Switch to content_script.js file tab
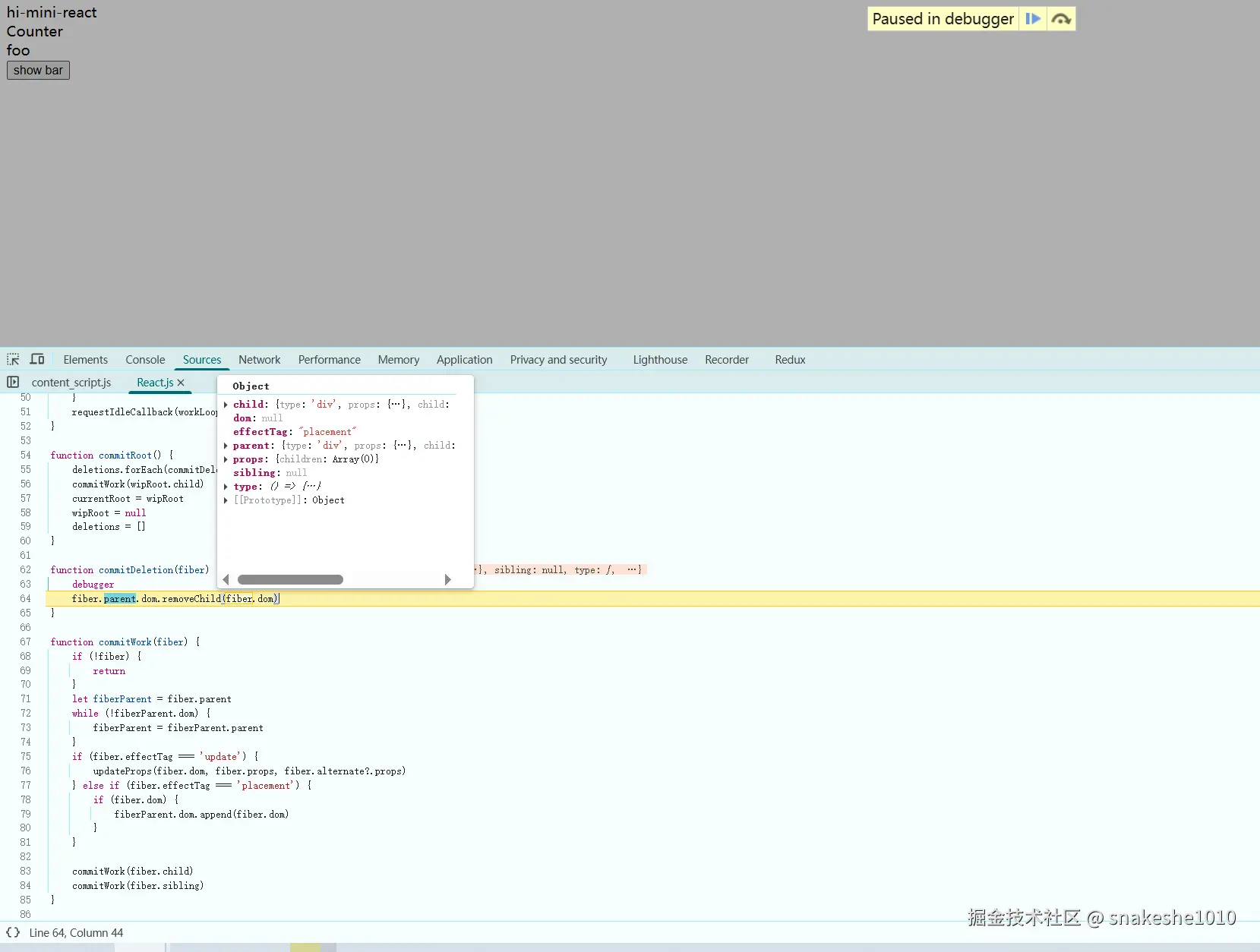This screenshot has height=952, width=1260. [x=71, y=383]
